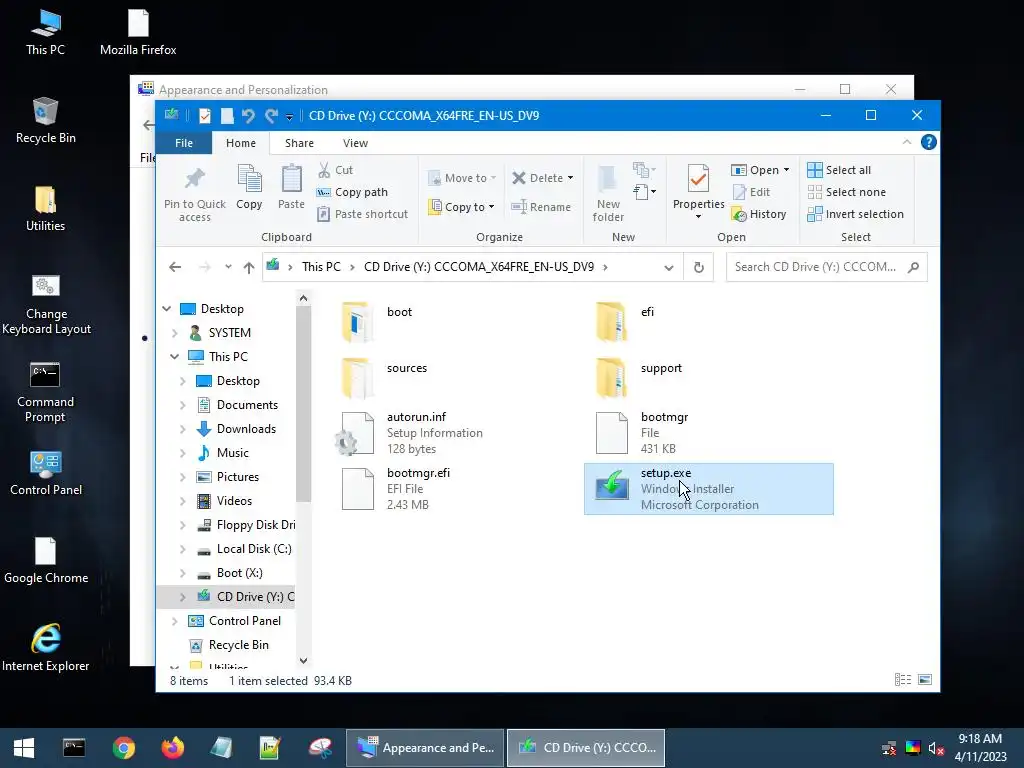Open Recent locations dropdown chevron
The image size is (1024, 768).
click(x=228, y=267)
